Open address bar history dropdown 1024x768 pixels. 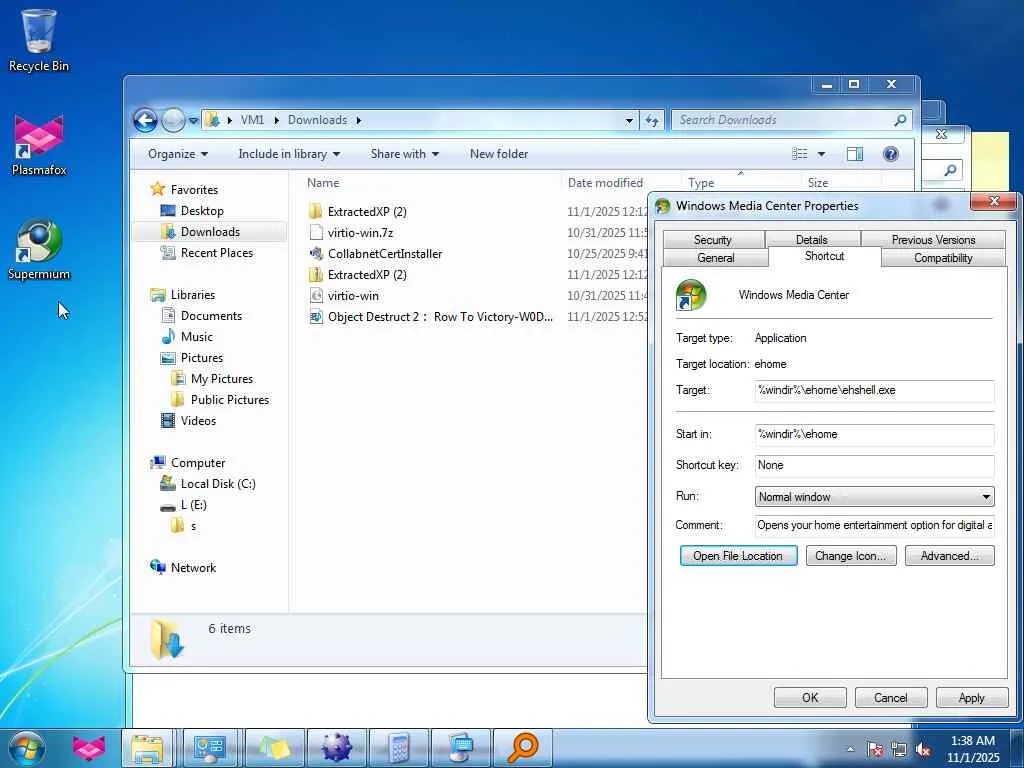tap(629, 120)
